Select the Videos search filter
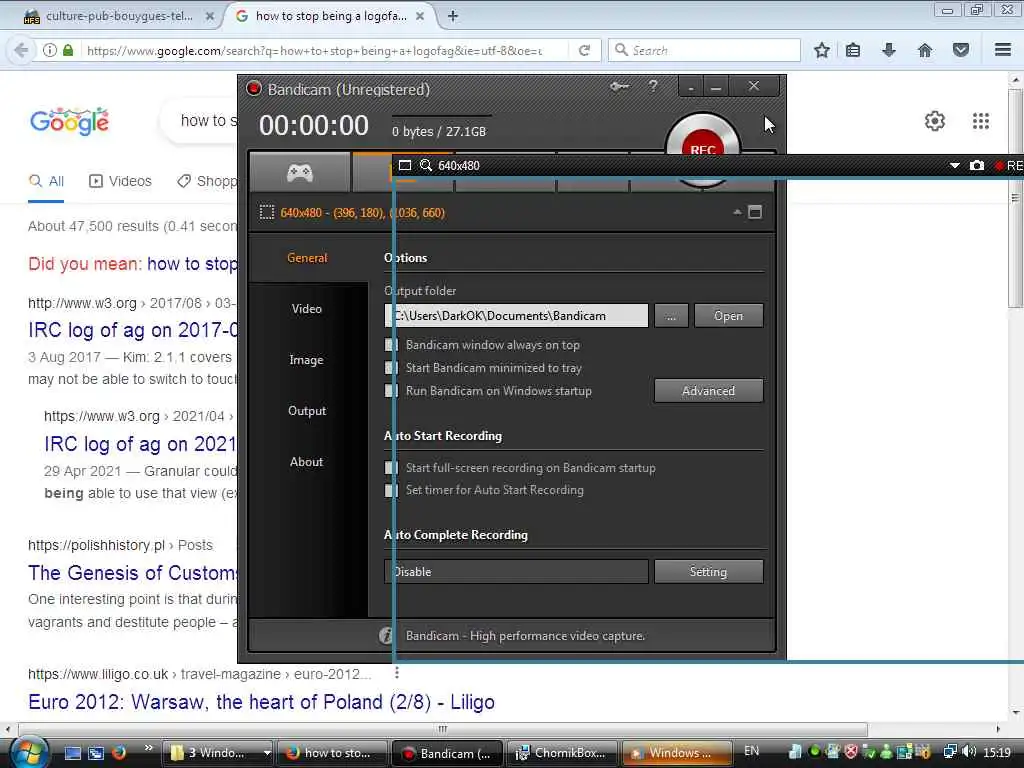 120,182
